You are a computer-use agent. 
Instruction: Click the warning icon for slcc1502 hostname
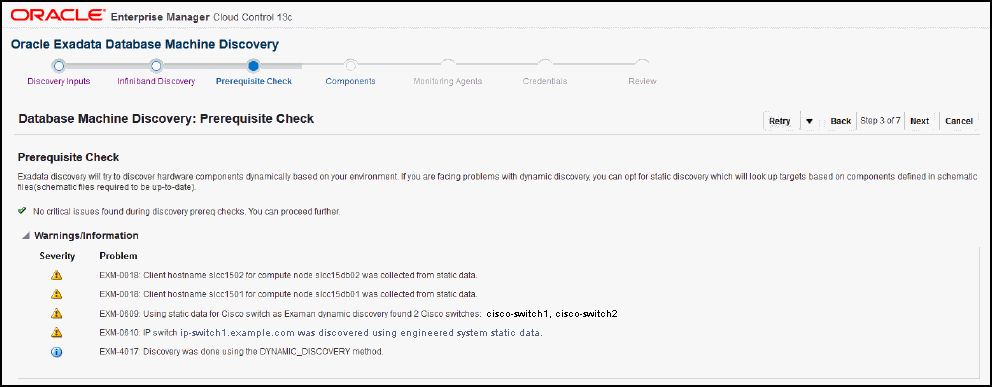(x=57, y=275)
